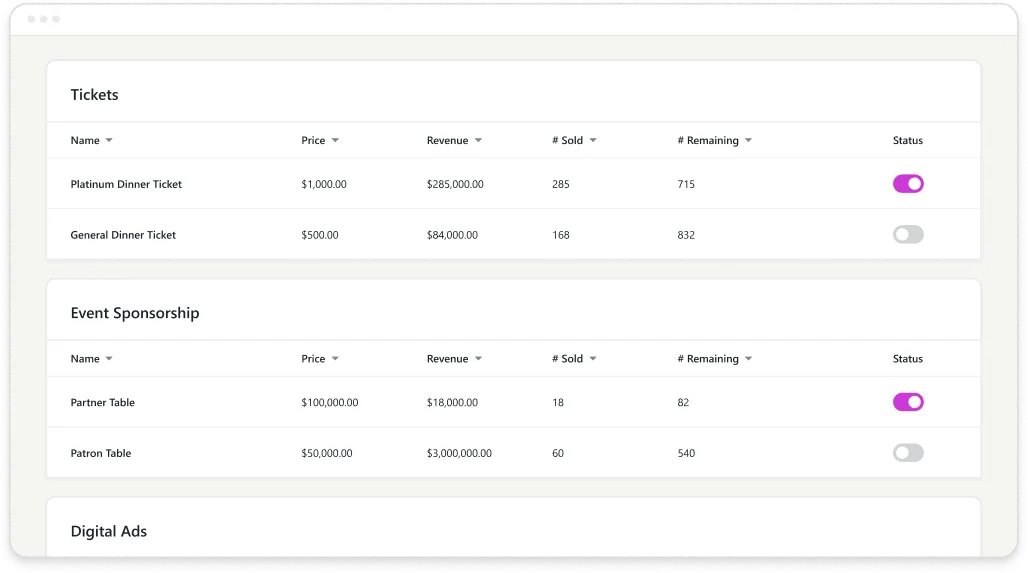
Task: Click the Tickets # Remaining sort arrow
Action: pyautogui.click(x=748, y=141)
